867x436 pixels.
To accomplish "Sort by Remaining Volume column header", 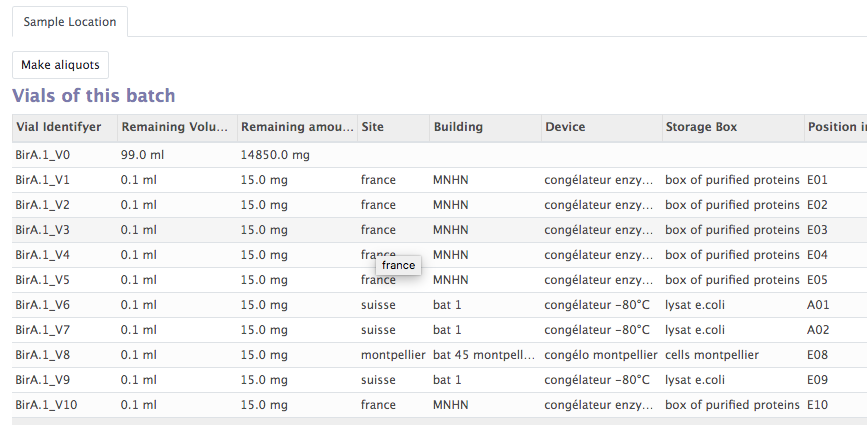I will 176,127.
